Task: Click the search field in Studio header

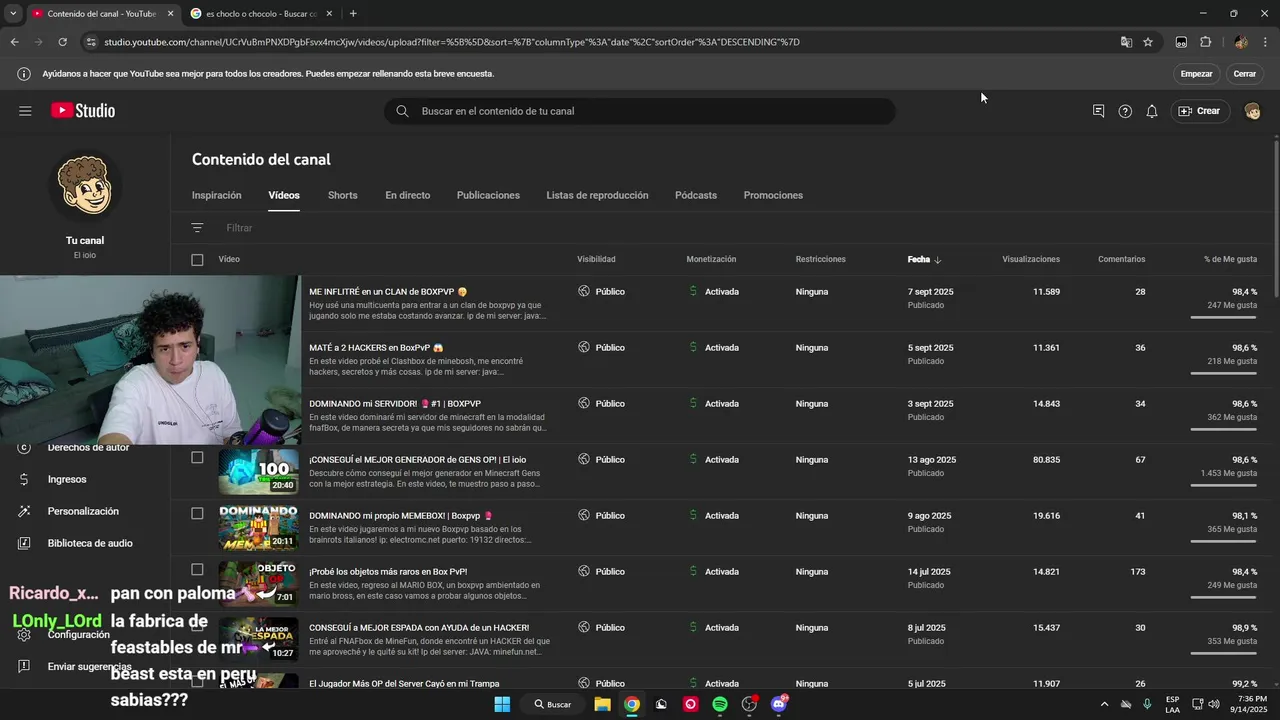Action: (x=640, y=111)
